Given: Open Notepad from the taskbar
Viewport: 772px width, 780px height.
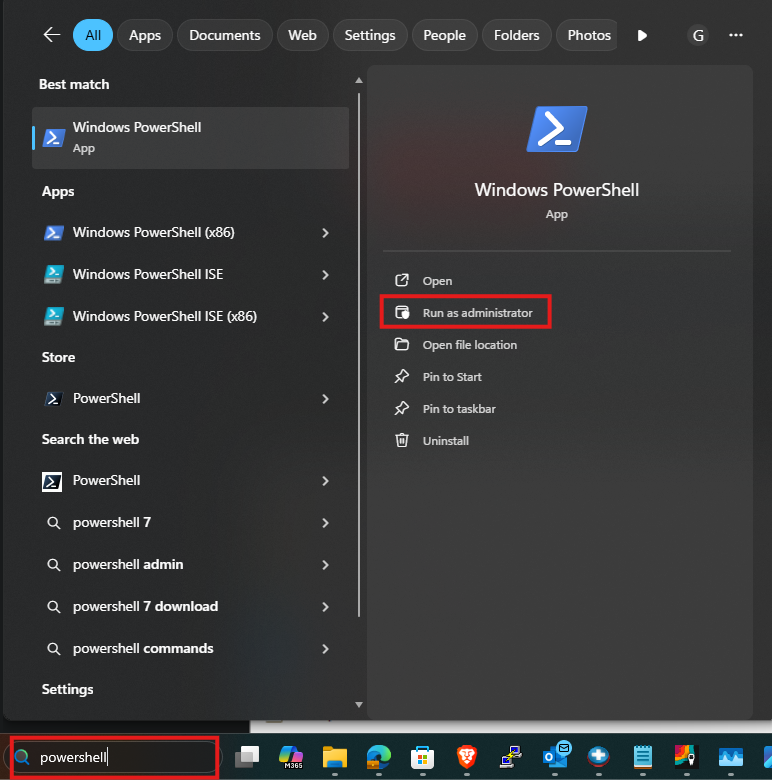Looking at the screenshot, I should tap(642, 757).
